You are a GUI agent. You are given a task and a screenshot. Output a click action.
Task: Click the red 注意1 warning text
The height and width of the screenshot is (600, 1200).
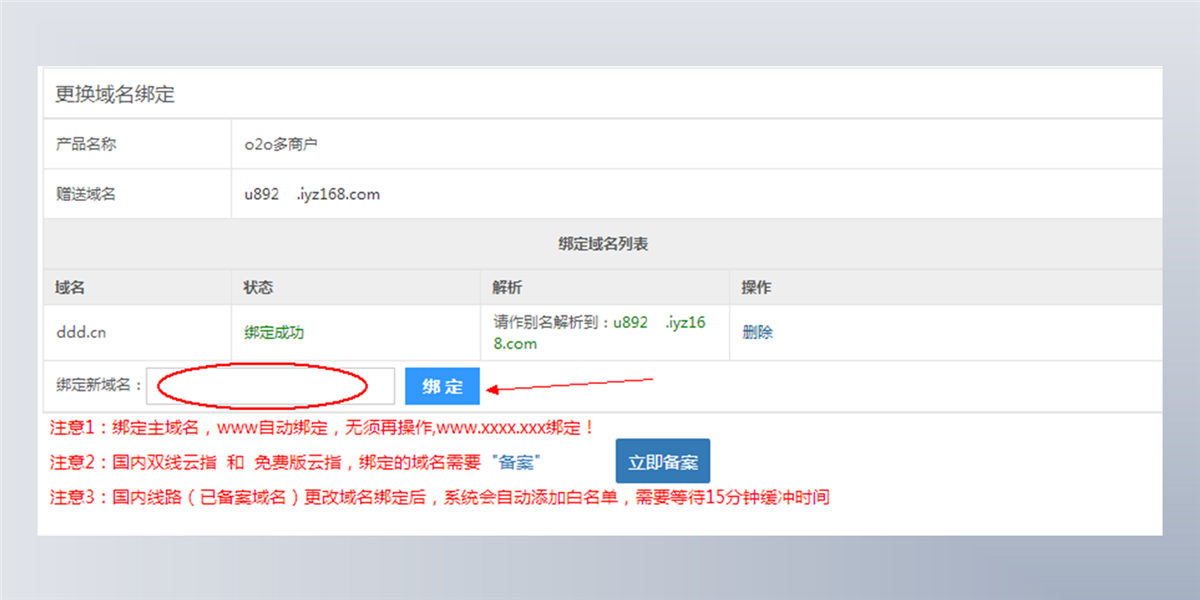[x=320, y=426]
